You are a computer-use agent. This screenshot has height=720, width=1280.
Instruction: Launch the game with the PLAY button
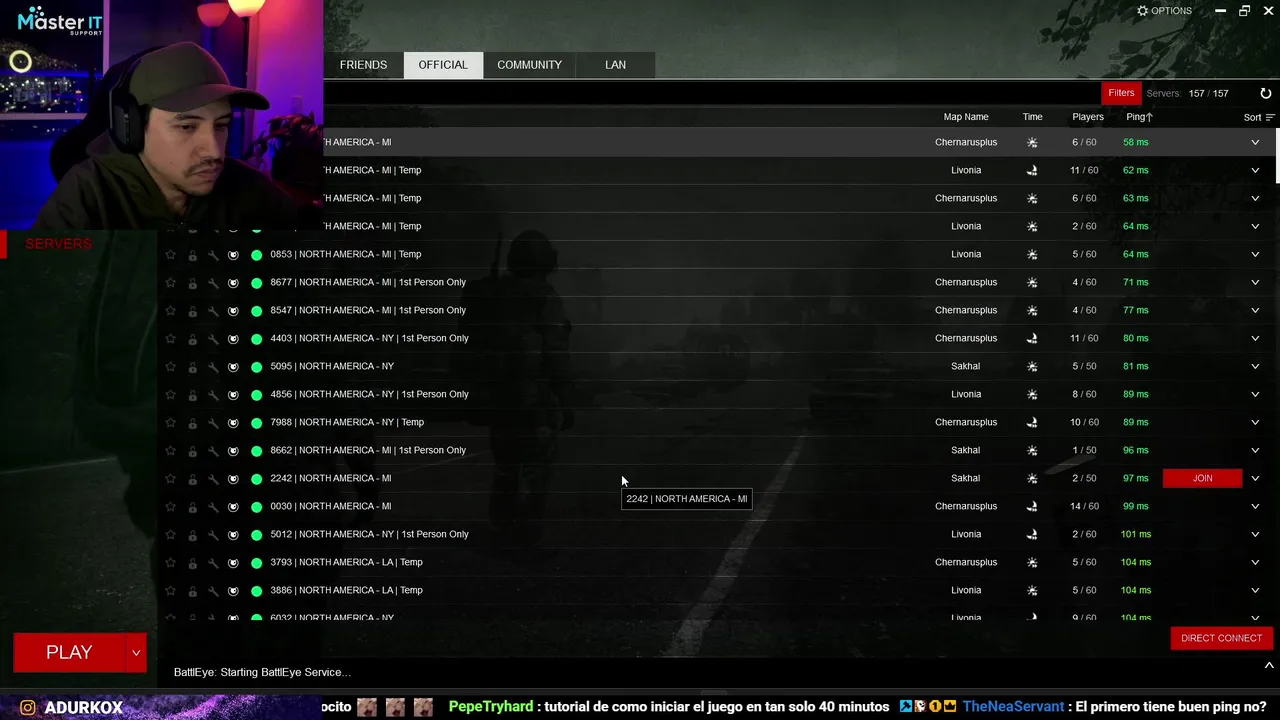point(69,653)
